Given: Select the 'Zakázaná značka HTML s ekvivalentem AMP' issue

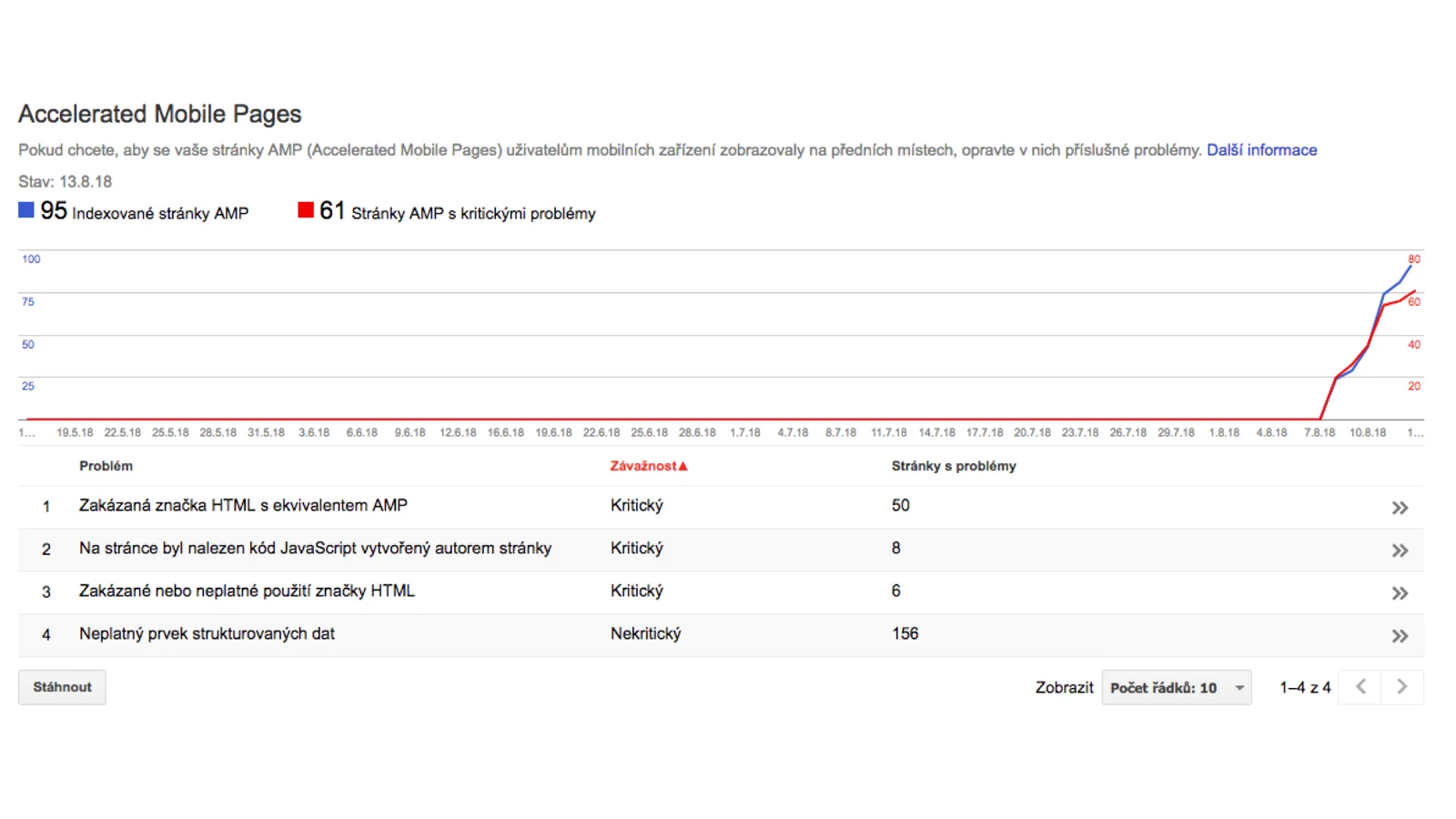Looking at the screenshot, I should click(243, 505).
